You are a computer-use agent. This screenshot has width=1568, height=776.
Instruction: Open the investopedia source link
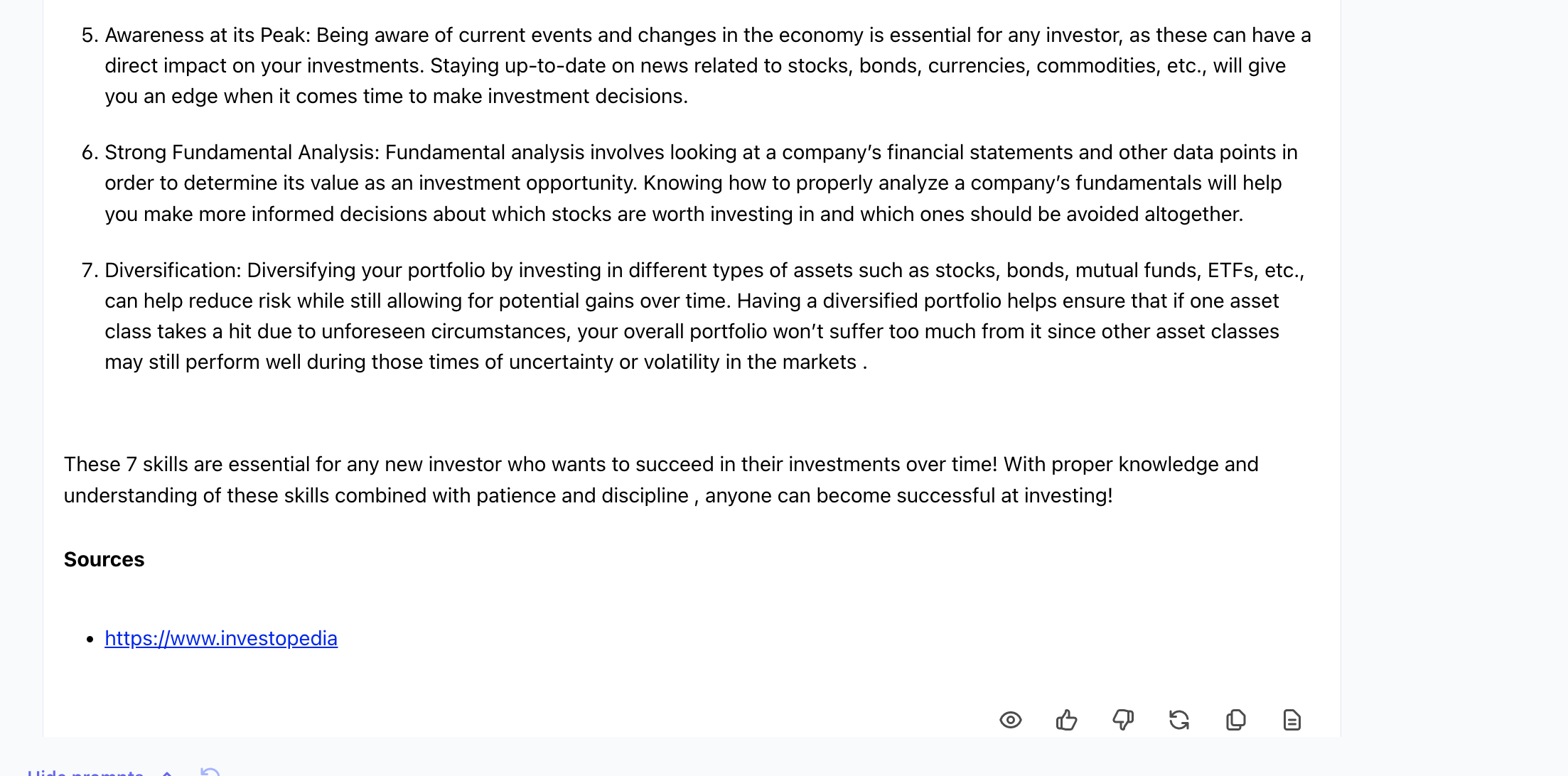pyautogui.click(x=221, y=638)
